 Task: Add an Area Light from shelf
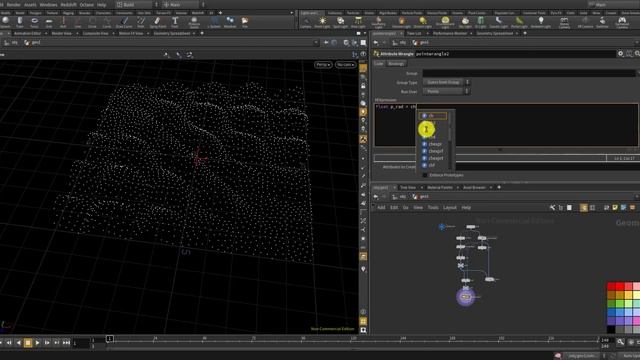click(358, 22)
